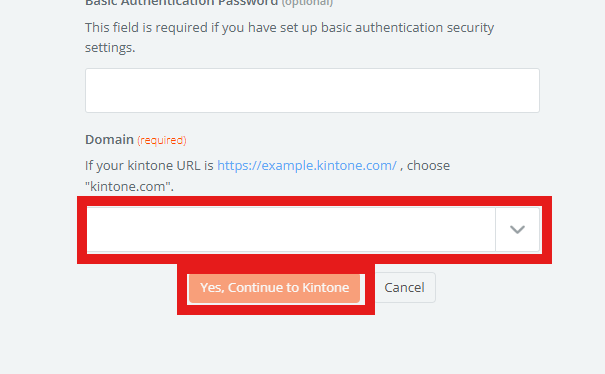Image resolution: width=605 pixels, height=374 pixels.
Task: Open the Domain dropdown chevron arrow
Action: [517, 230]
